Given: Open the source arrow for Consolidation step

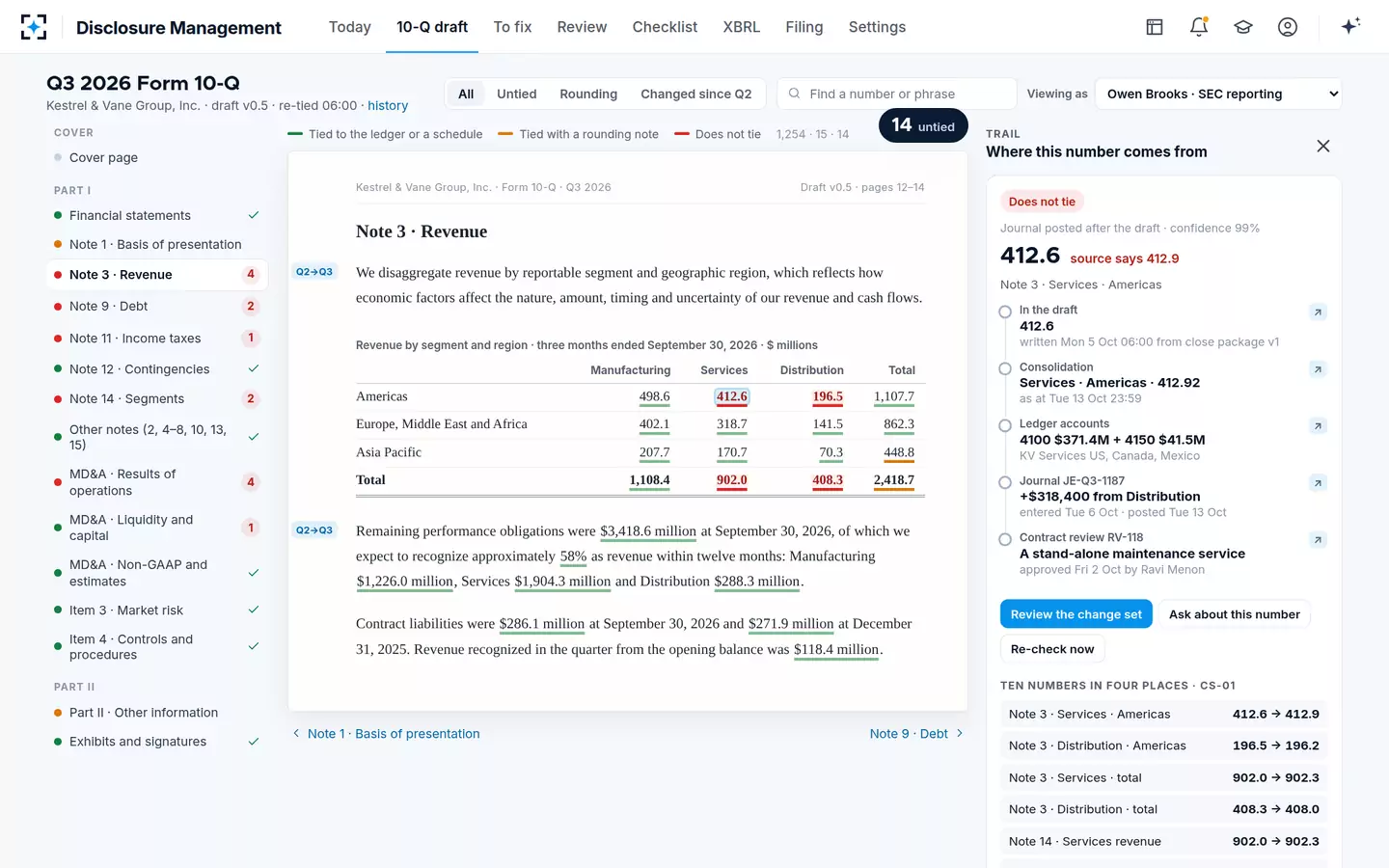Looking at the screenshot, I should [x=1318, y=369].
